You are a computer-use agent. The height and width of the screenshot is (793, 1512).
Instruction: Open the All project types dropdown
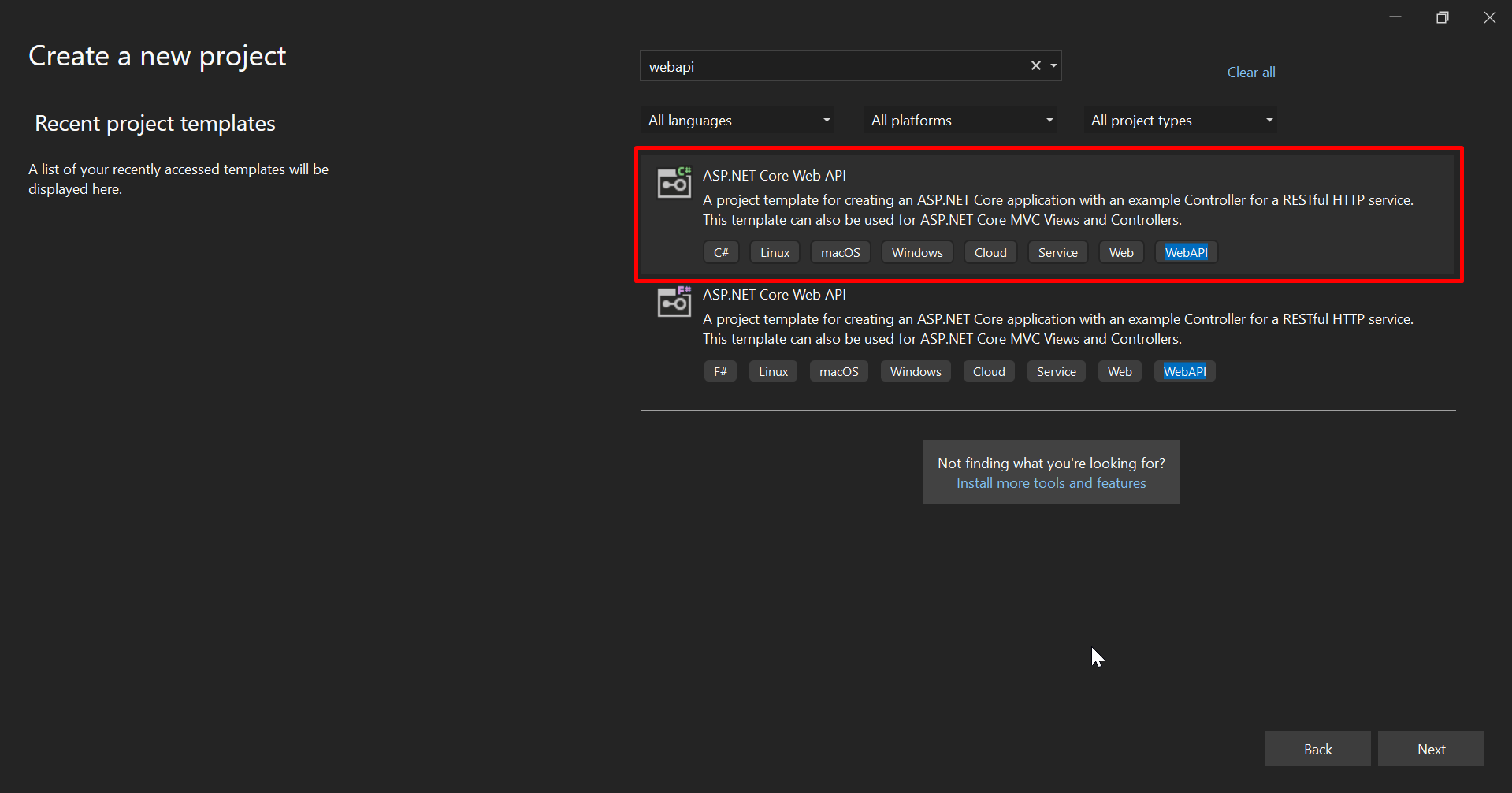[1180, 120]
